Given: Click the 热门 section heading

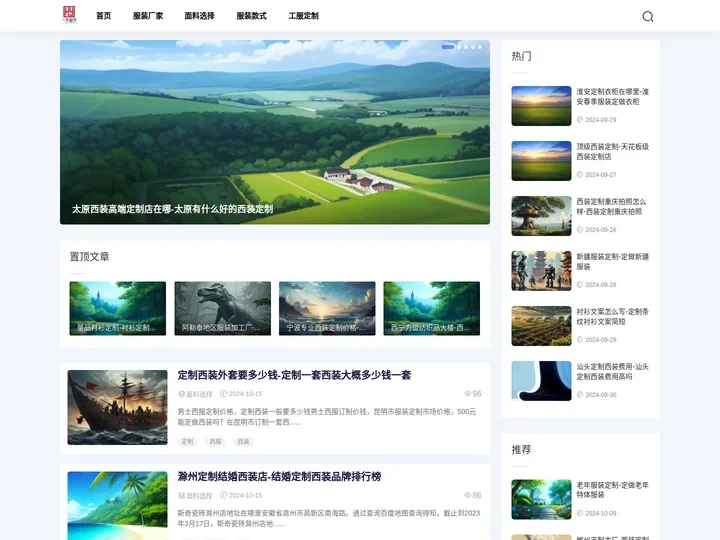Looking at the screenshot, I should coord(522,56).
